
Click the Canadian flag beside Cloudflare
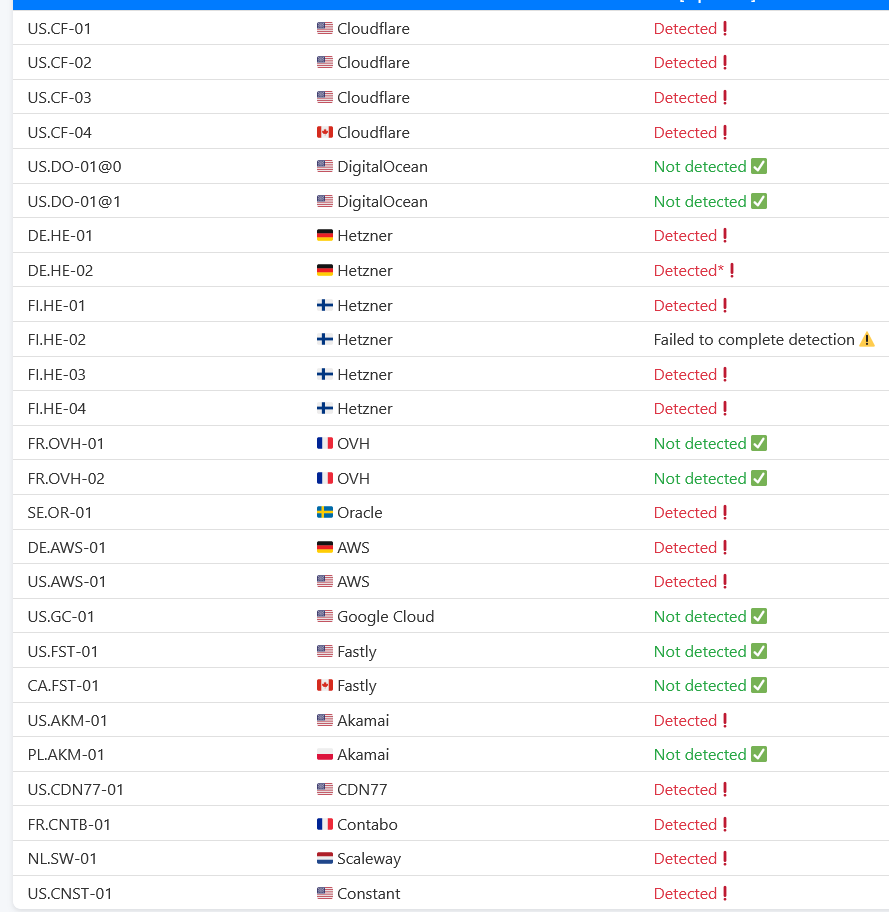pos(325,132)
